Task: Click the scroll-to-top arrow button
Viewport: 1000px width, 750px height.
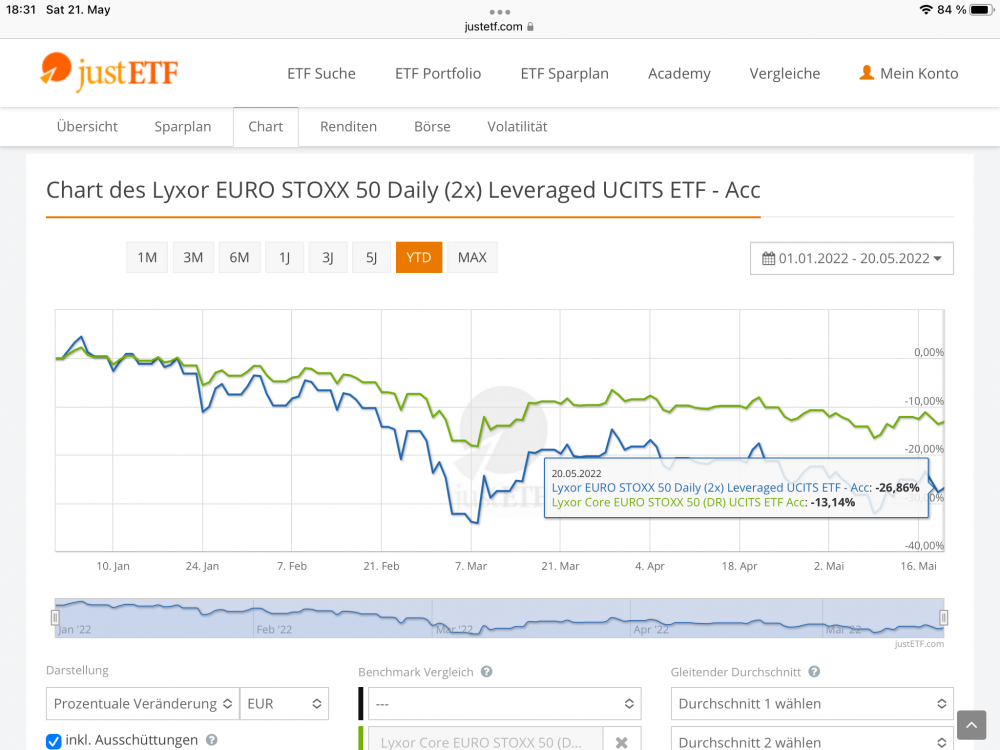Action: [x=971, y=725]
